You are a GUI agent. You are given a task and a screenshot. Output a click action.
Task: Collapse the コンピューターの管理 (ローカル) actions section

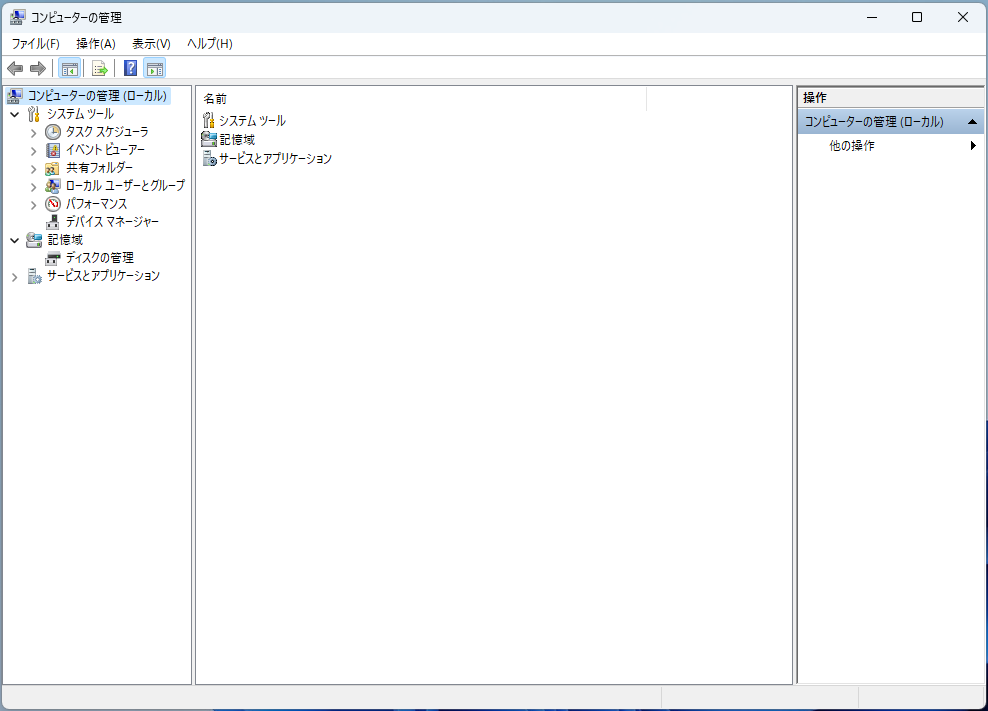(972, 122)
